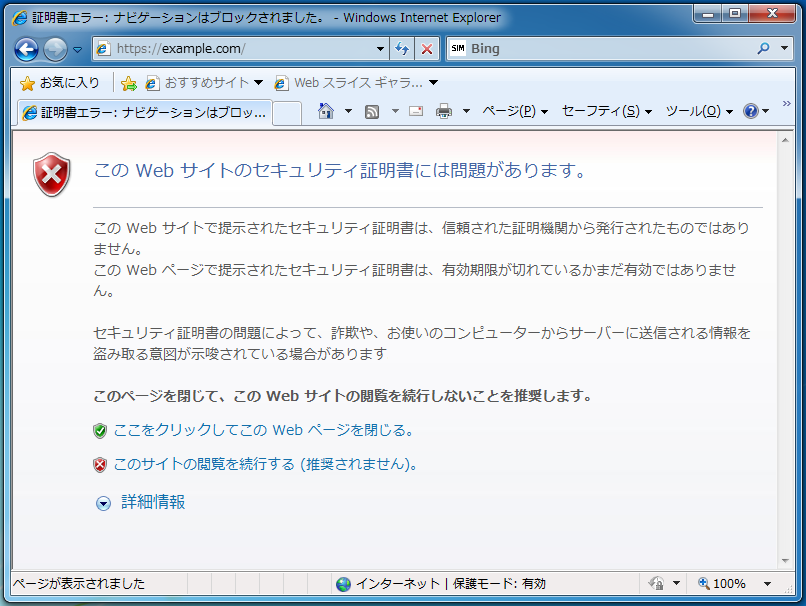The image size is (806, 606).
Task: Expand the zoom level dropdown arrow
Action: click(767, 584)
